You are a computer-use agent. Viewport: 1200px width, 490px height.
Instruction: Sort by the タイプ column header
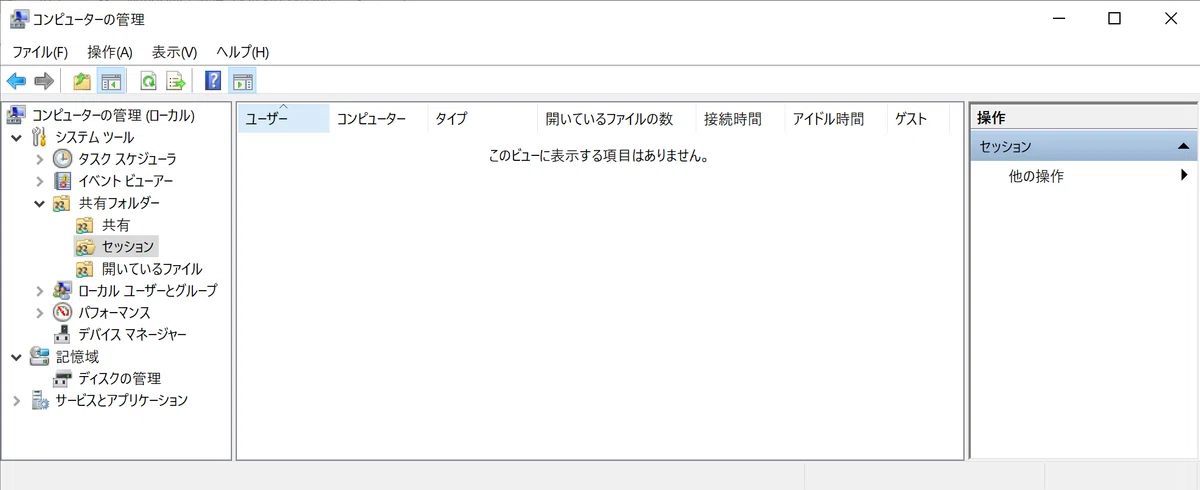(x=483, y=119)
